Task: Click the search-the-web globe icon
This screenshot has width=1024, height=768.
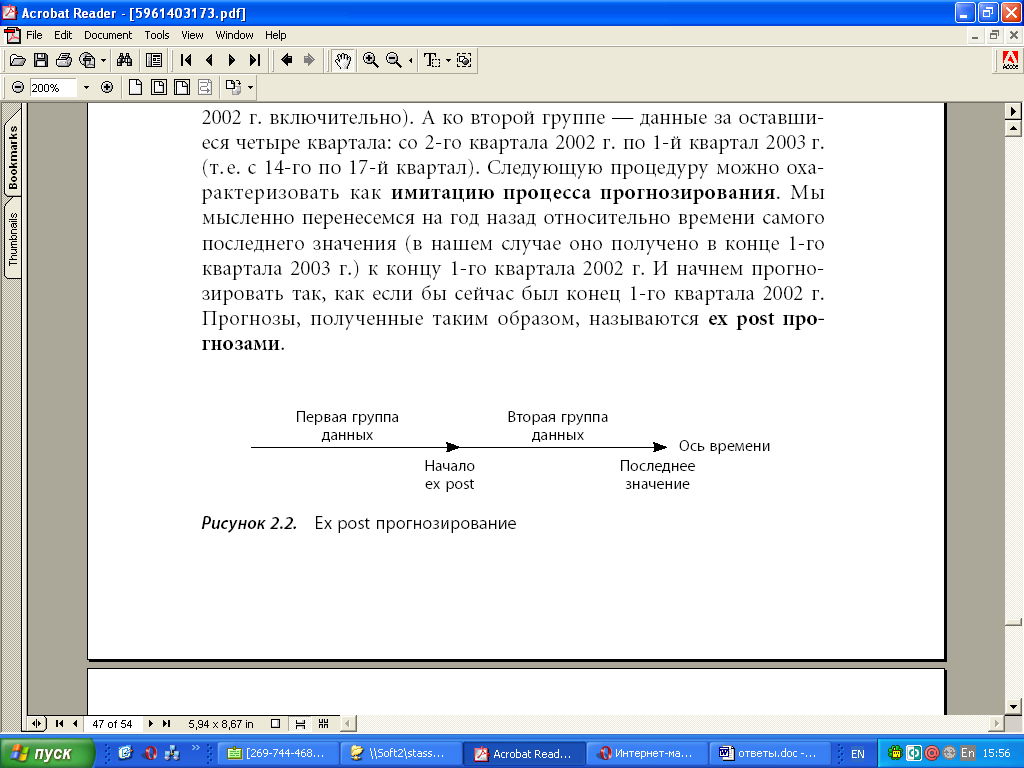Action: click(x=87, y=61)
